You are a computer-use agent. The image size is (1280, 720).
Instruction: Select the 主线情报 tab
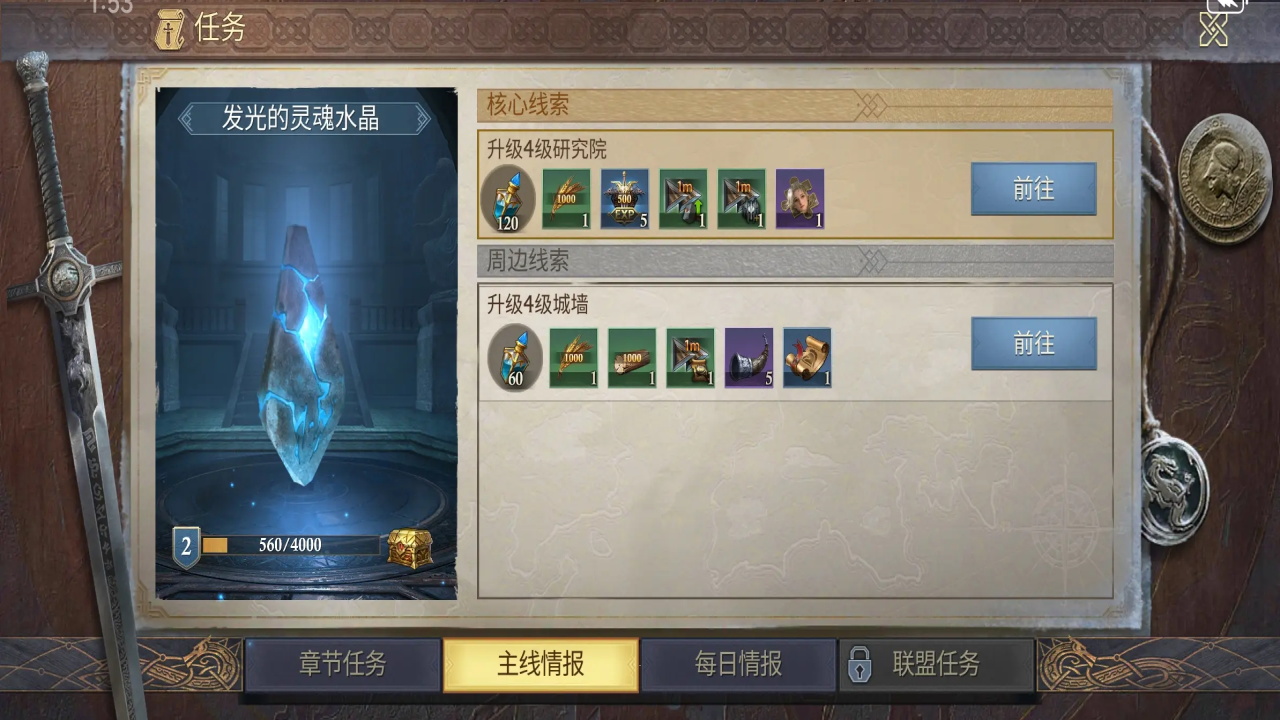point(540,665)
